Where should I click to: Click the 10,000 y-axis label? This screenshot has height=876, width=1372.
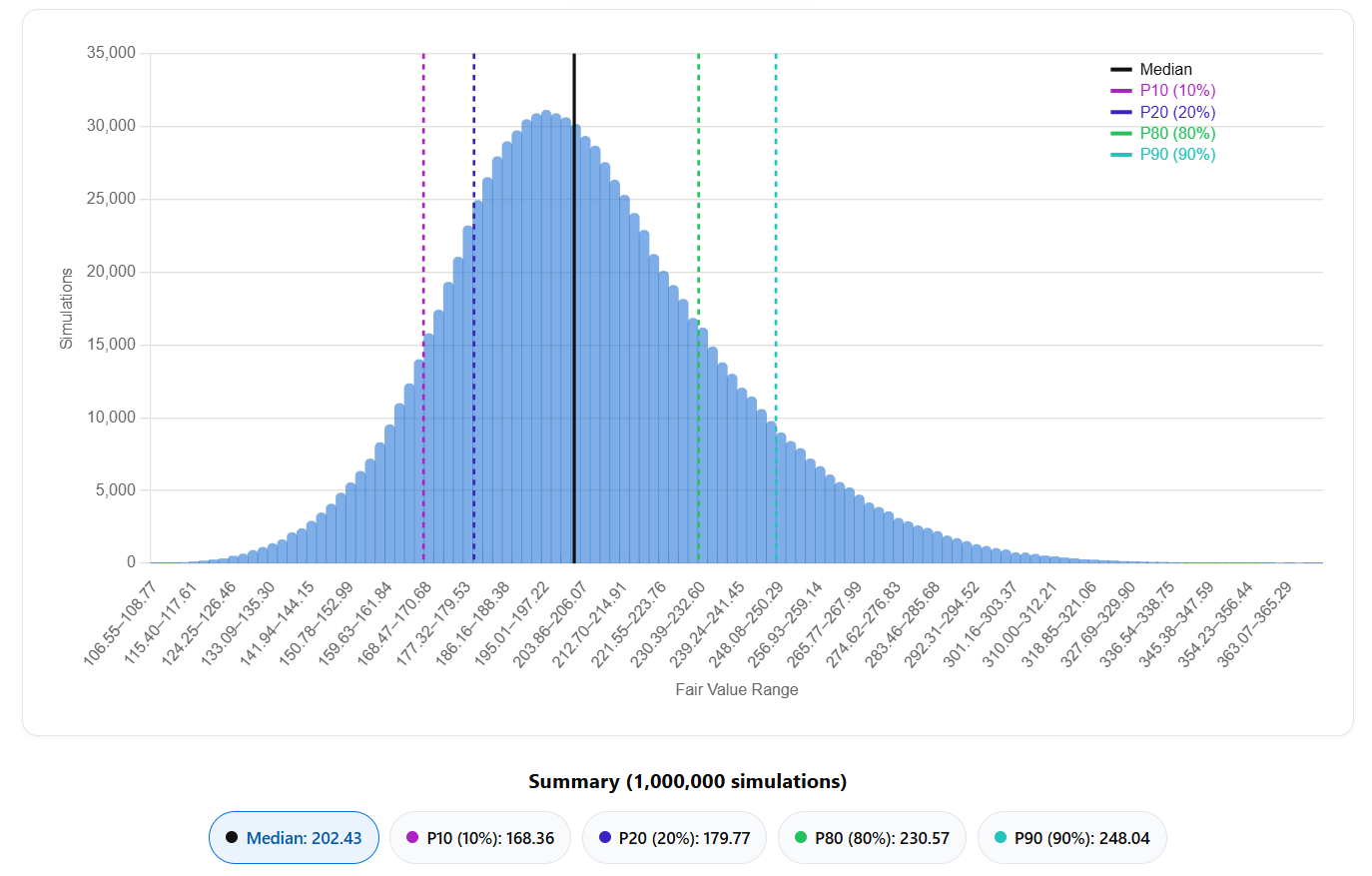(x=111, y=418)
